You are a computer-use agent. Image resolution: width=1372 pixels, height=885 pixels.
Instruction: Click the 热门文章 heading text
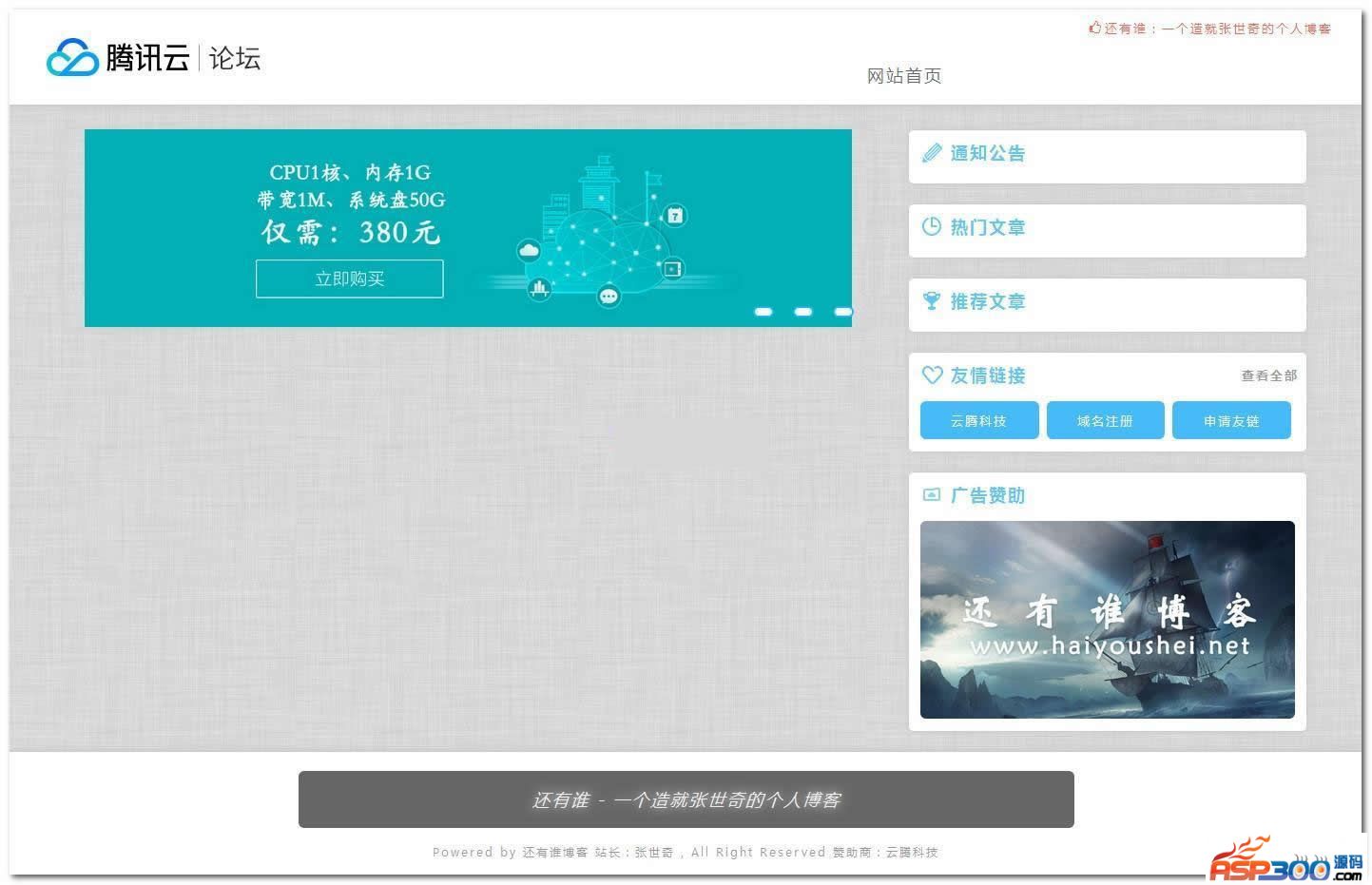pos(988,227)
